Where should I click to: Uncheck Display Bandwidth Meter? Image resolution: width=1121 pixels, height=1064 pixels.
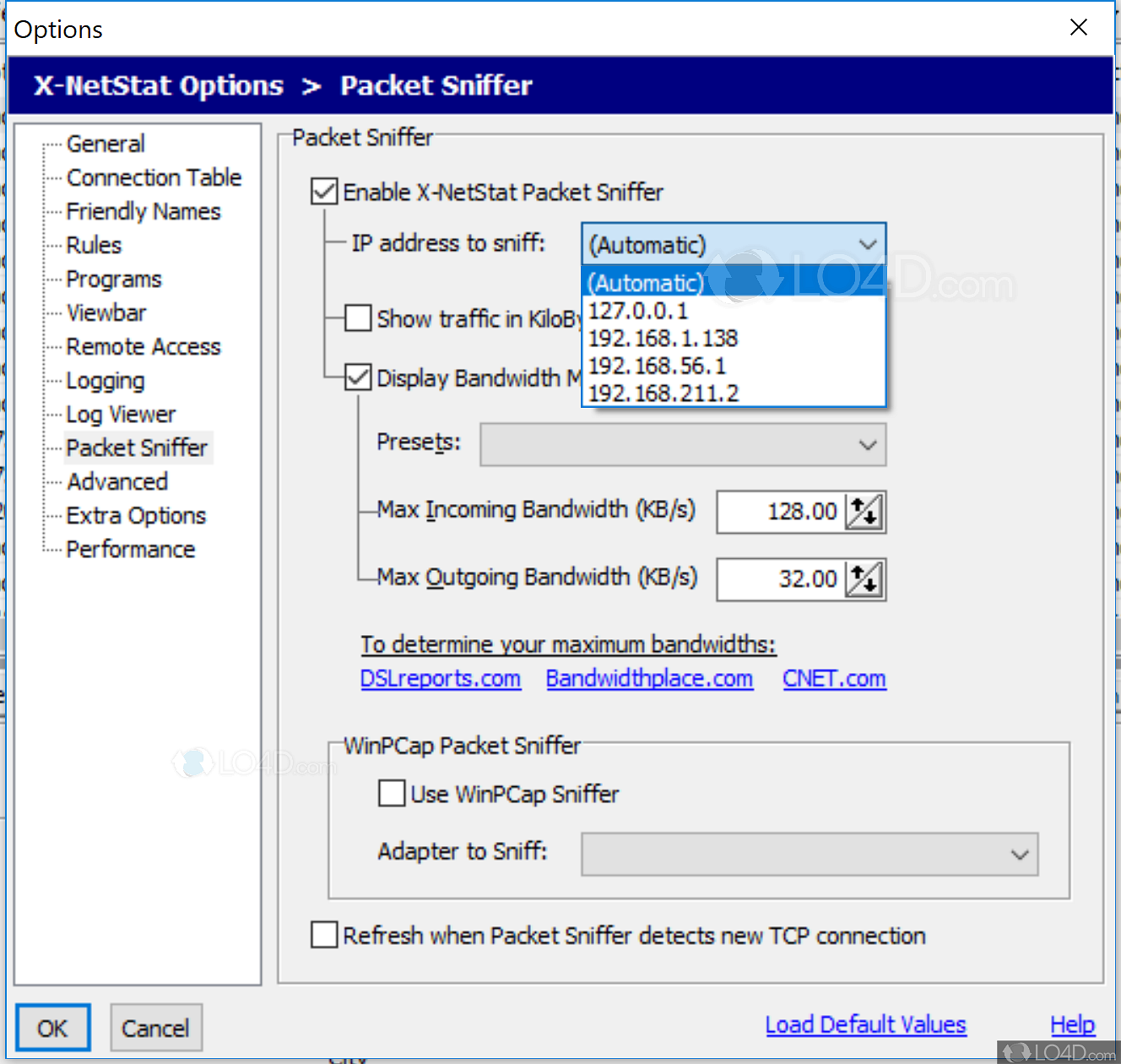pyautogui.click(x=357, y=377)
